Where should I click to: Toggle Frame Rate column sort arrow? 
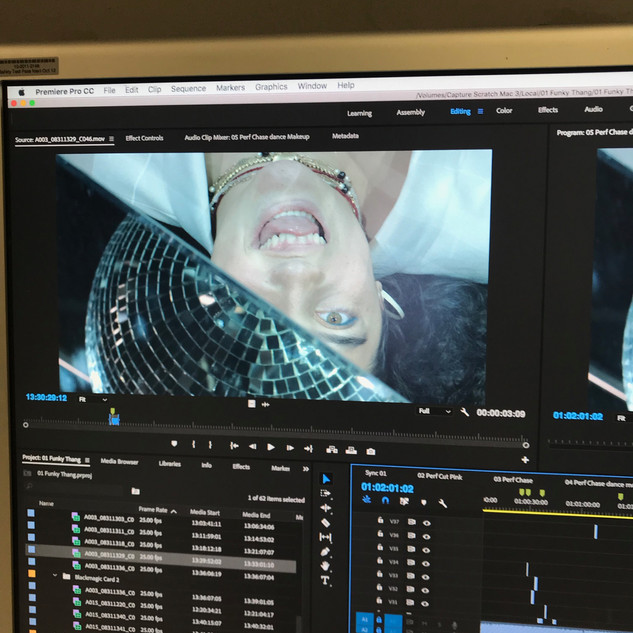tap(174, 511)
